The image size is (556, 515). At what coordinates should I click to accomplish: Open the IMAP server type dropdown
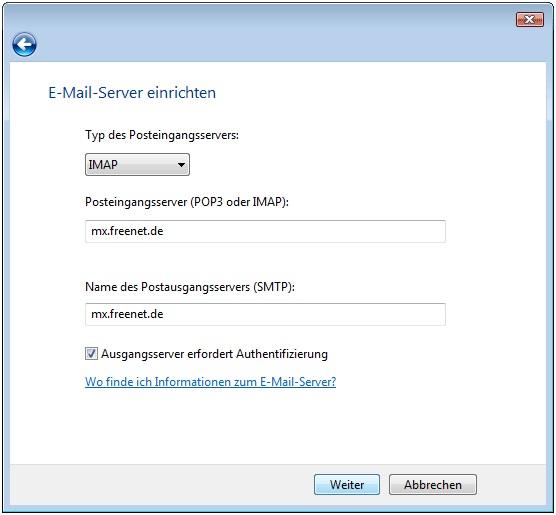pyautogui.click(x=137, y=165)
